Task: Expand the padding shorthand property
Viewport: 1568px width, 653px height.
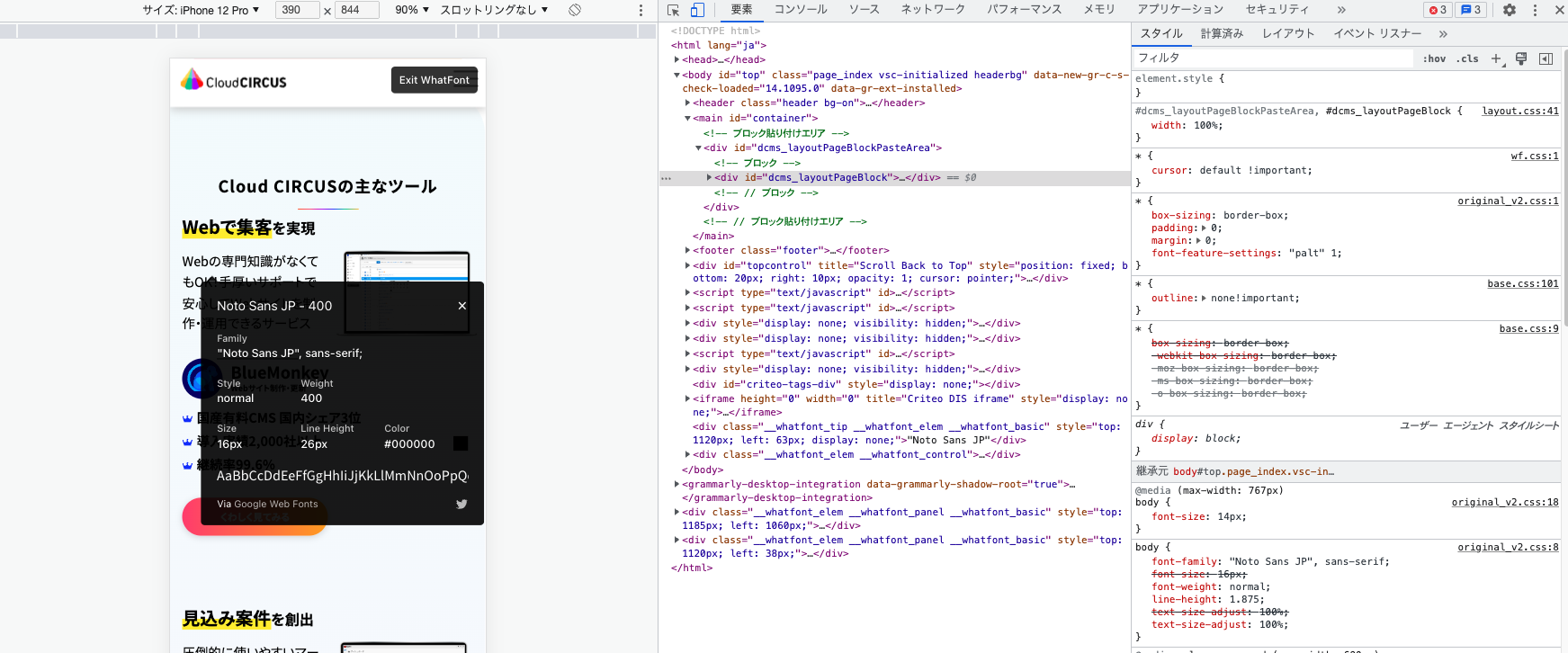Action: [1205, 228]
